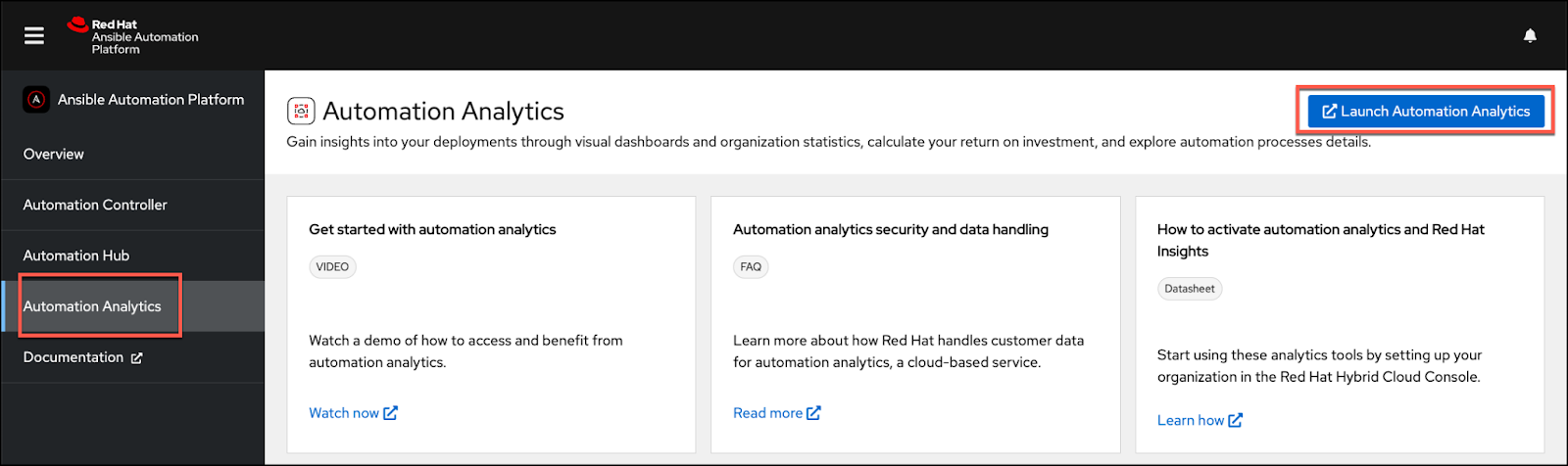
Task: Click the external link icon beside Learn how
Action: click(x=1236, y=420)
